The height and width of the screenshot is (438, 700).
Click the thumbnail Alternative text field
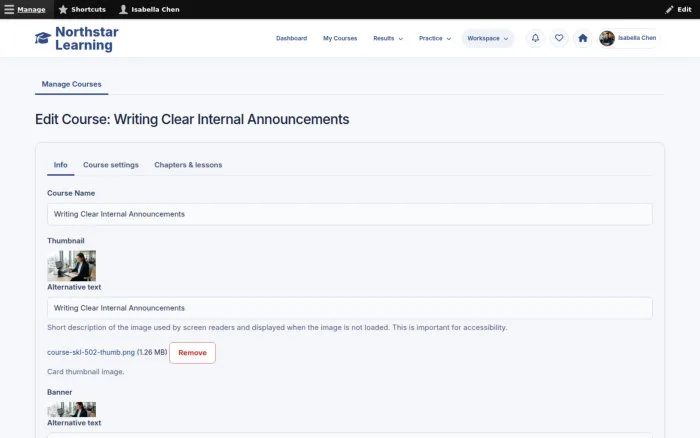click(350, 308)
